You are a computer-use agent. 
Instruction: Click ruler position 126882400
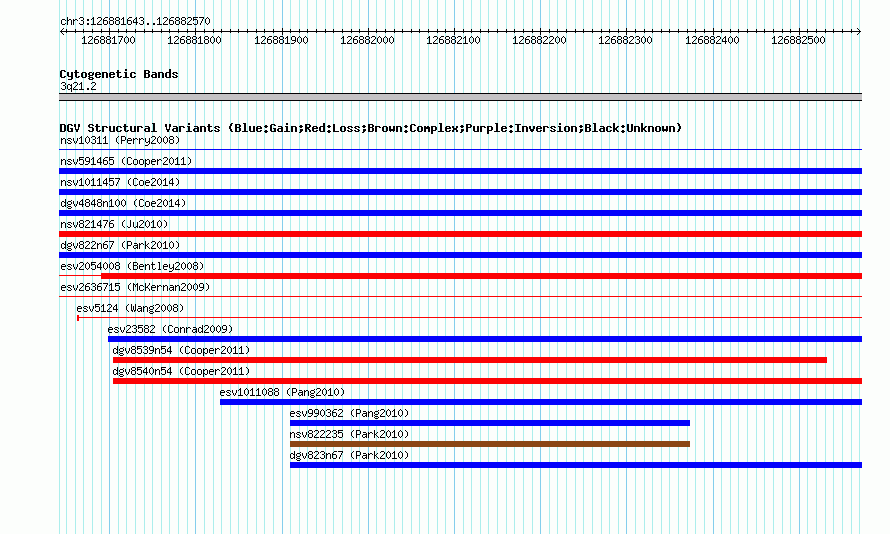coord(712,40)
